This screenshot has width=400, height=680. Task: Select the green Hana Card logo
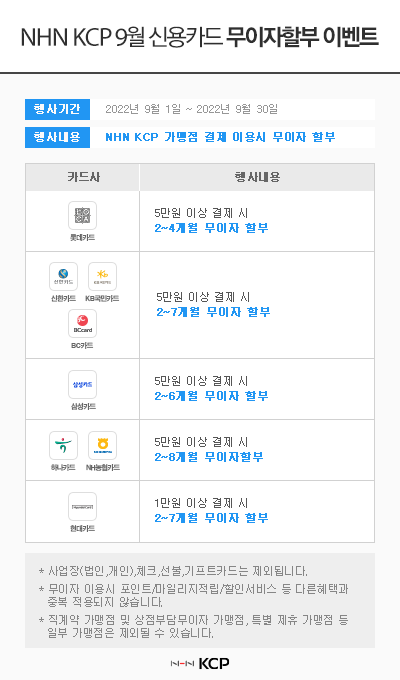coord(63,445)
